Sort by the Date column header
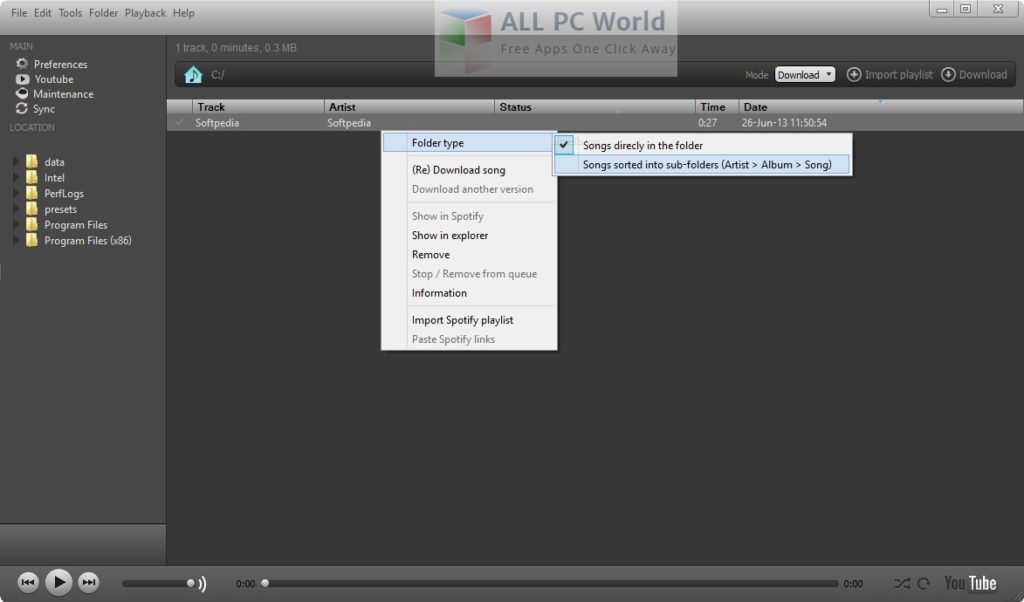Viewport: 1024px width, 602px height. click(x=881, y=106)
